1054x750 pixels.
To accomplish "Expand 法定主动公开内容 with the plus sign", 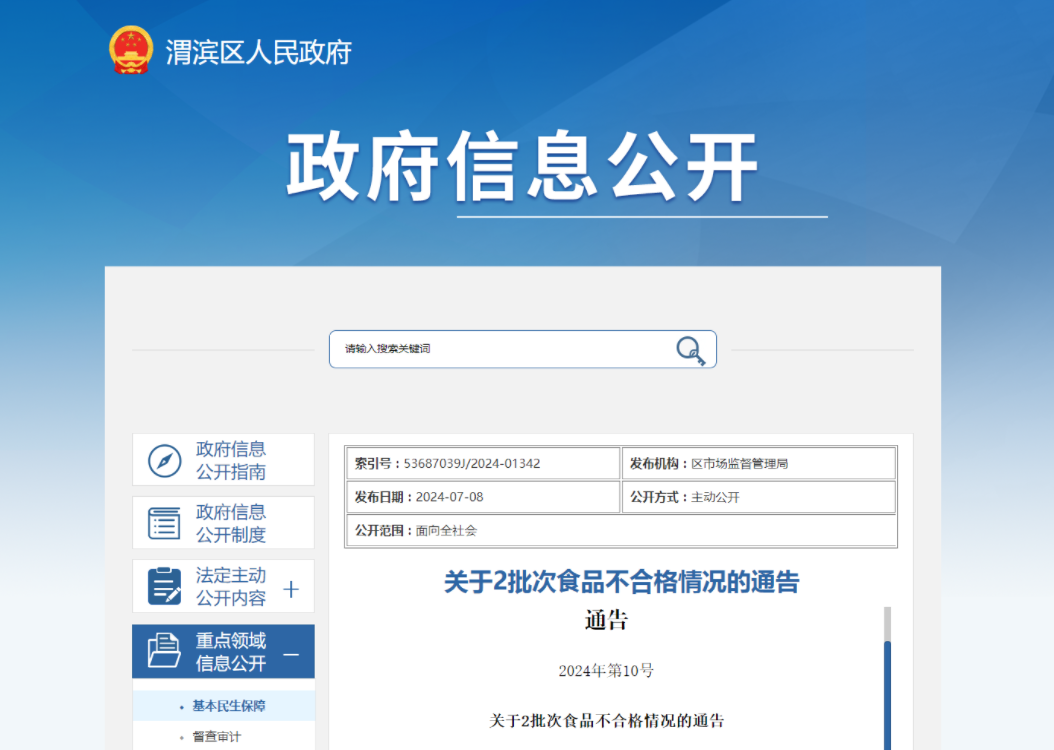I will 291,589.
